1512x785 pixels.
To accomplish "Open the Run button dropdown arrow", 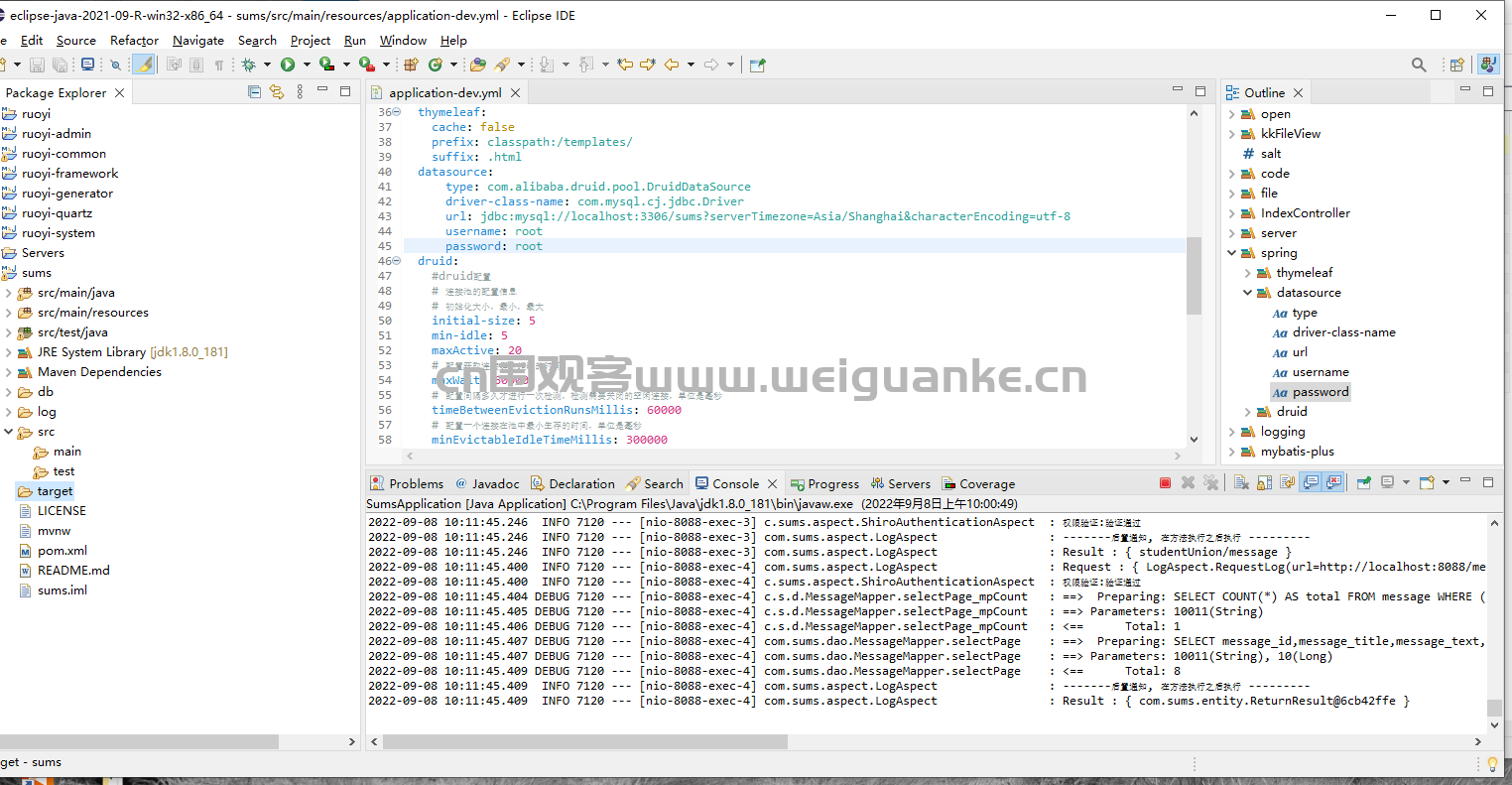I will click(307, 65).
